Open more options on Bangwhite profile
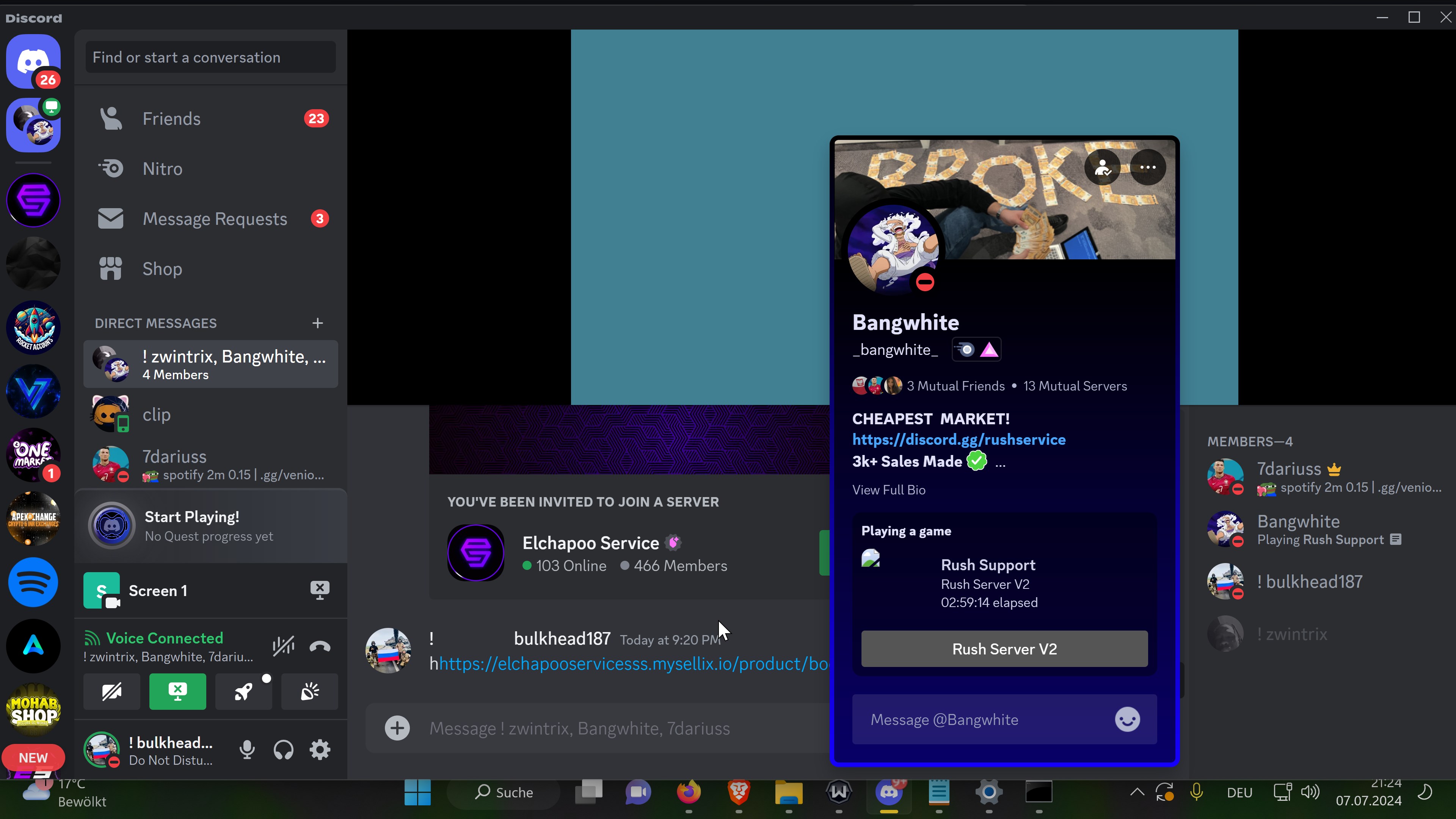Viewport: 1456px width, 819px height. pyautogui.click(x=1147, y=167)
